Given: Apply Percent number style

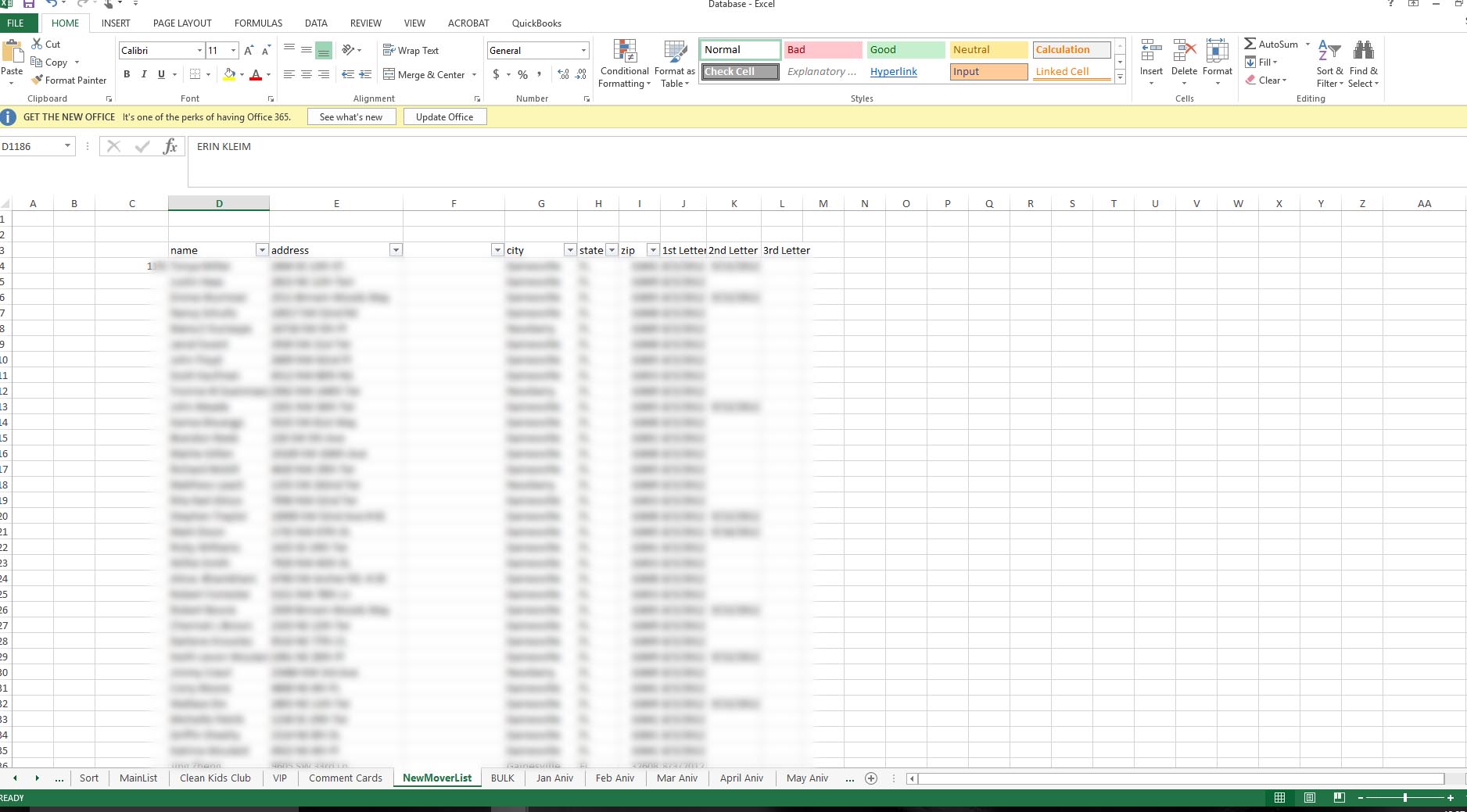Looking at the screenshot, I should [522, 75].
